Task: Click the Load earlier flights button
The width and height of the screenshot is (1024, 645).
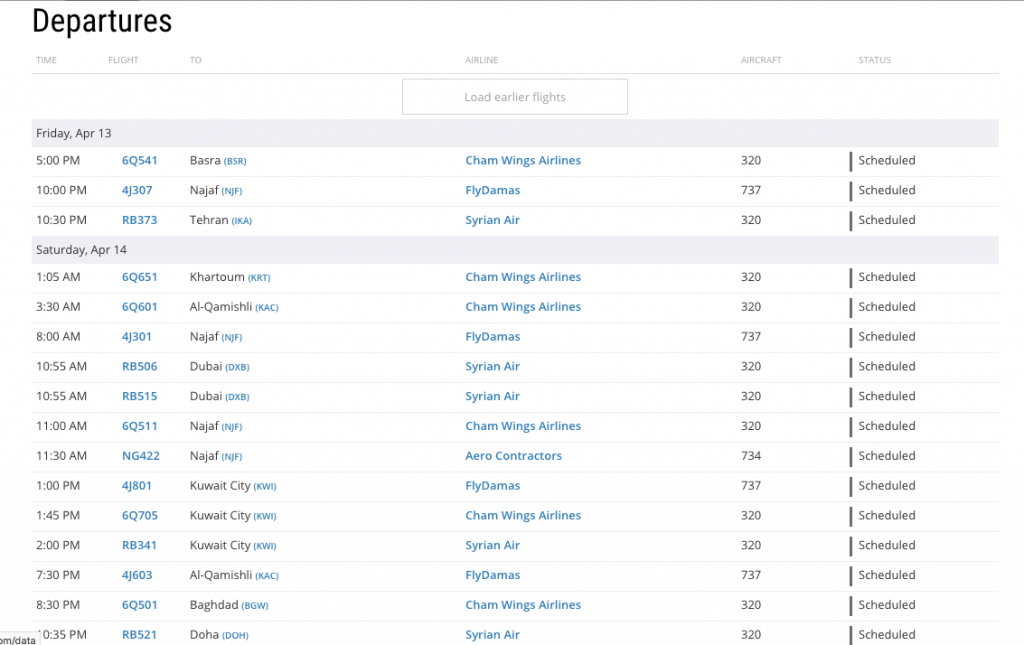Action: 515,97
